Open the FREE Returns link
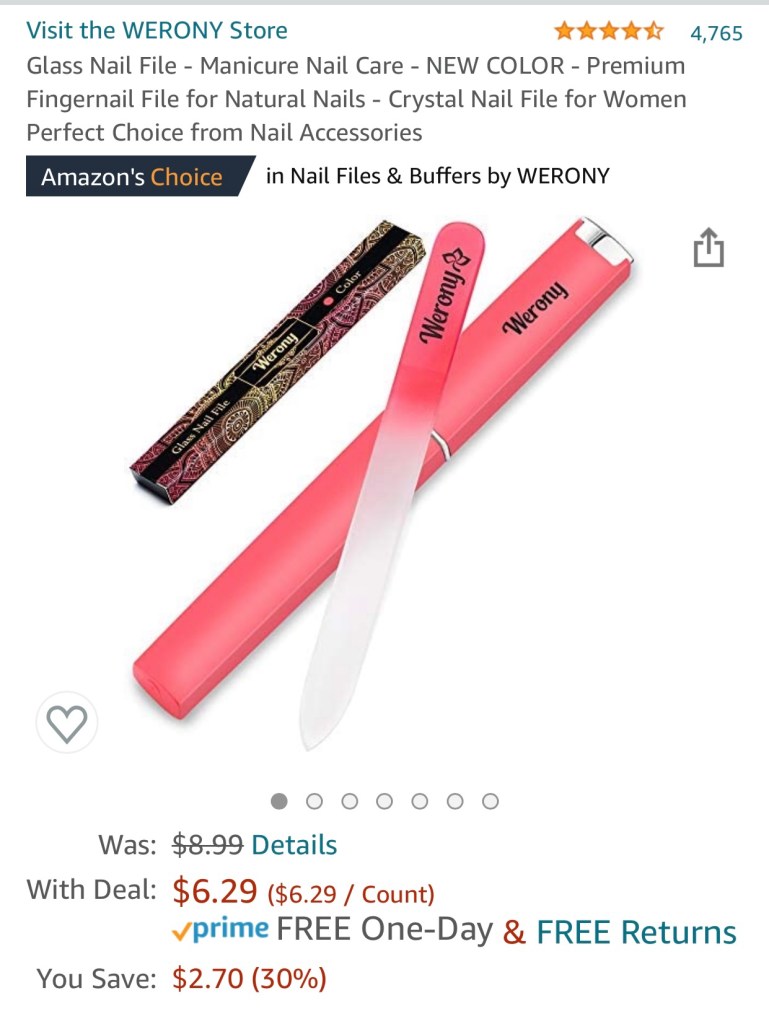The height and width of the screenshot is (1024, 769). coord(636,932)
